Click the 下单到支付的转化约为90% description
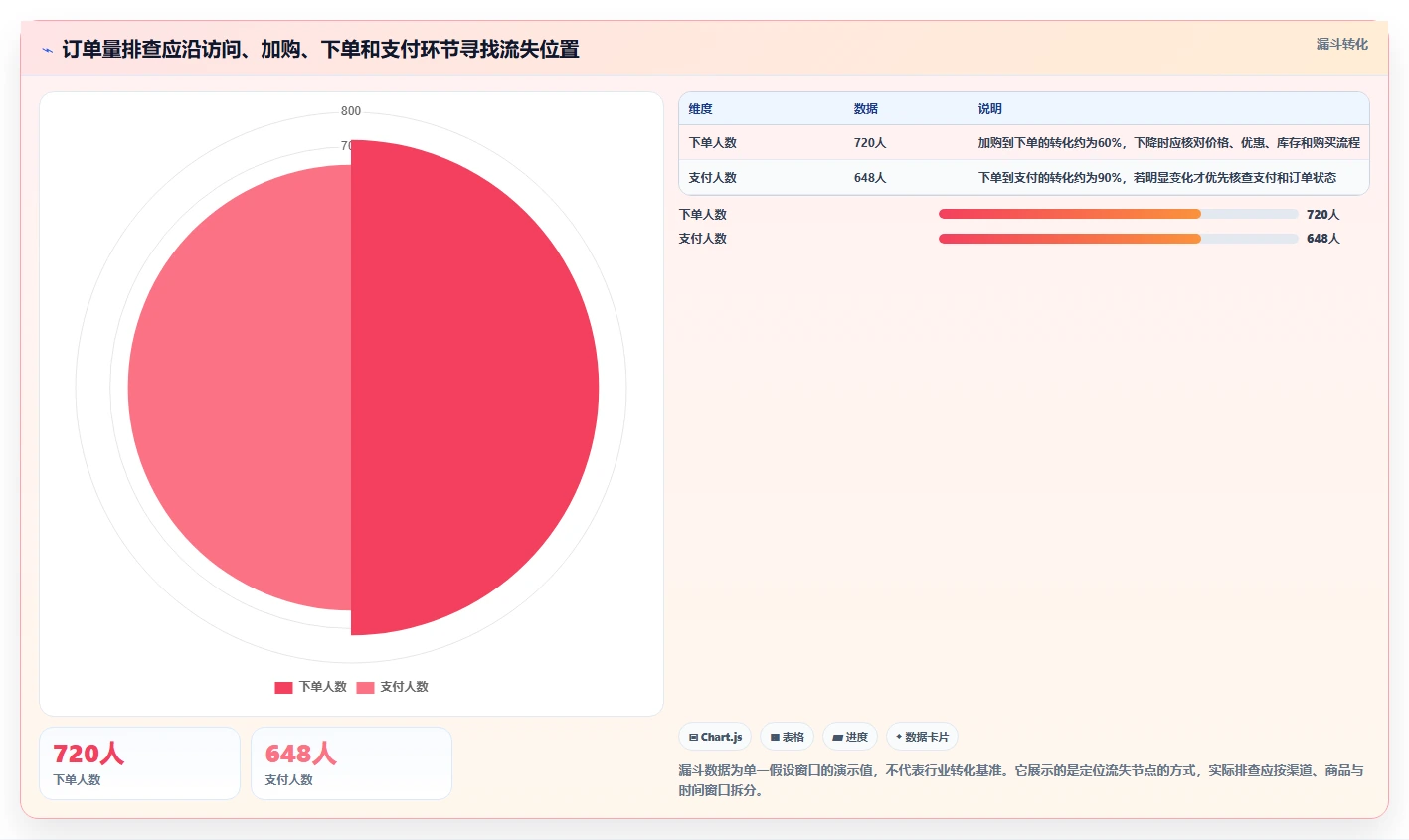This screenshot has width=1409, height=840. click(x=1156, y=178)
